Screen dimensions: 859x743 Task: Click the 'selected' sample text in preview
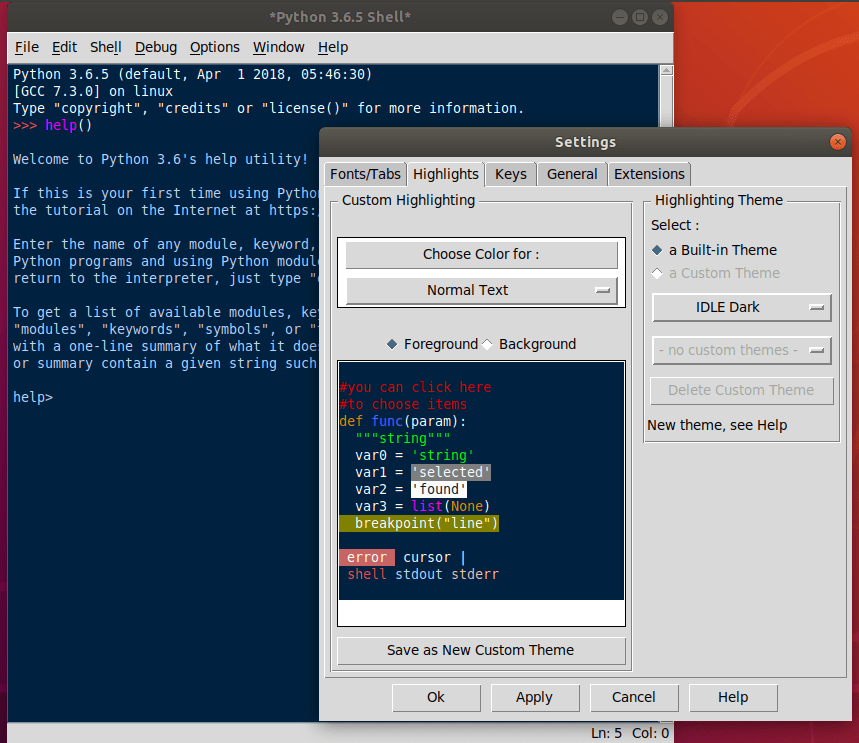[x=451, y=472]
